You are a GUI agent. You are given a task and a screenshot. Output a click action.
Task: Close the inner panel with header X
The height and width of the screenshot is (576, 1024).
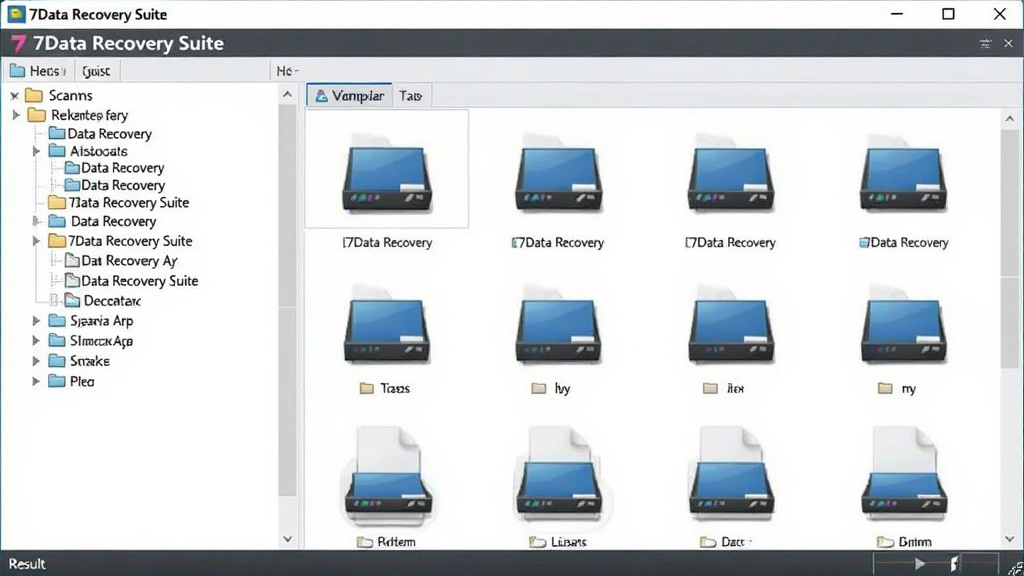pyautogui.click(x=1008, y=44)
